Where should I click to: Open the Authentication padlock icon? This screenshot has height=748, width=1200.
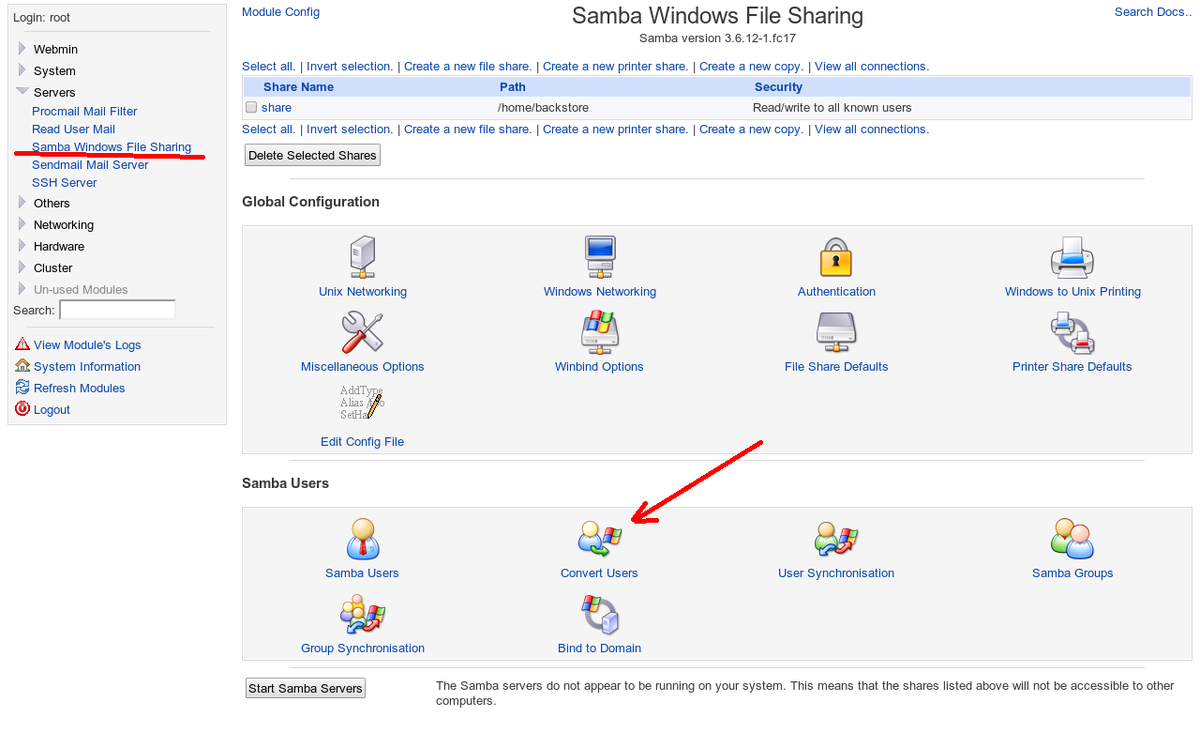pyautogui.click(x=836, y=257)
